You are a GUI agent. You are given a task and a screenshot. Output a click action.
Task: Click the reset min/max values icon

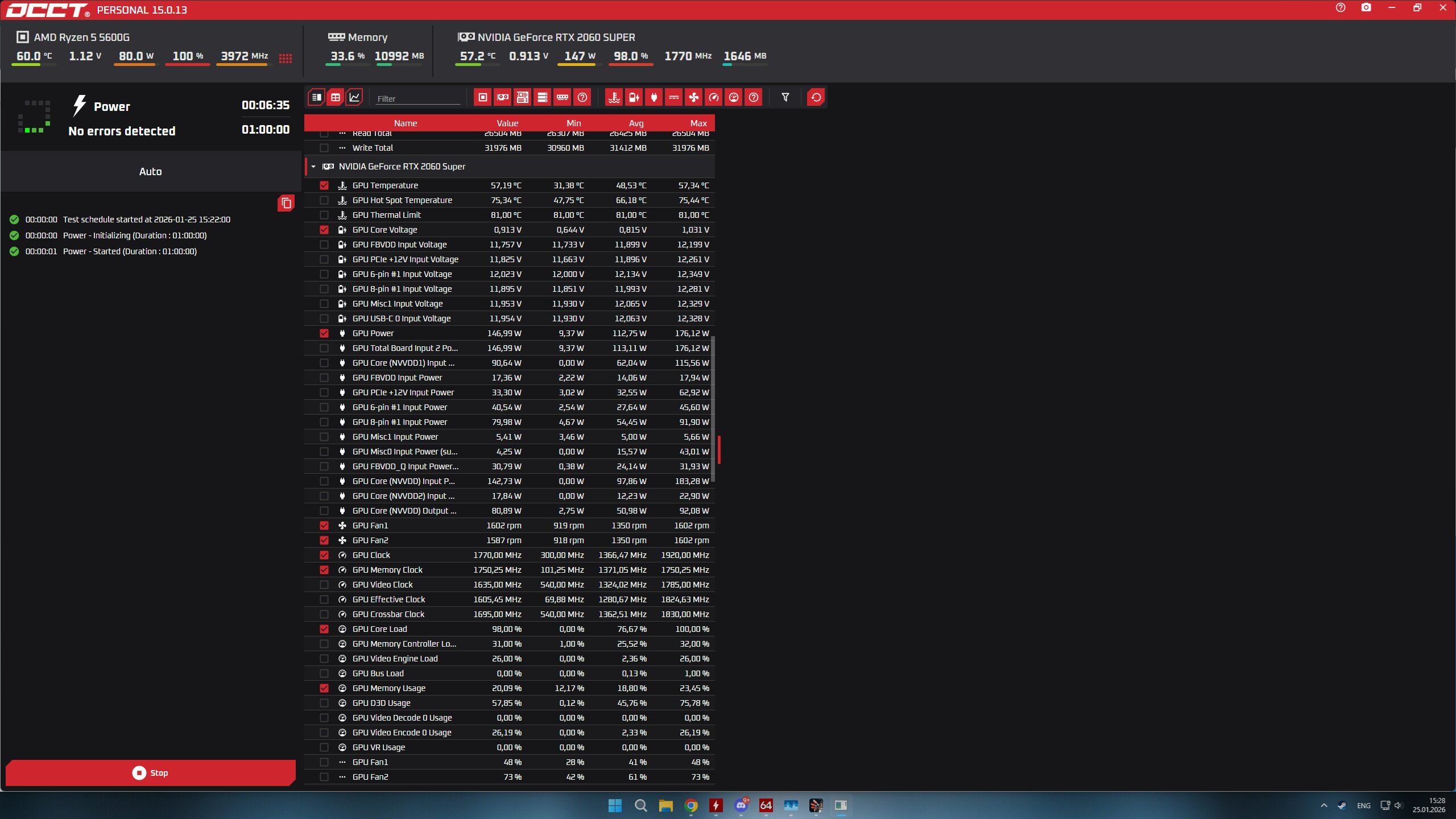816,97
